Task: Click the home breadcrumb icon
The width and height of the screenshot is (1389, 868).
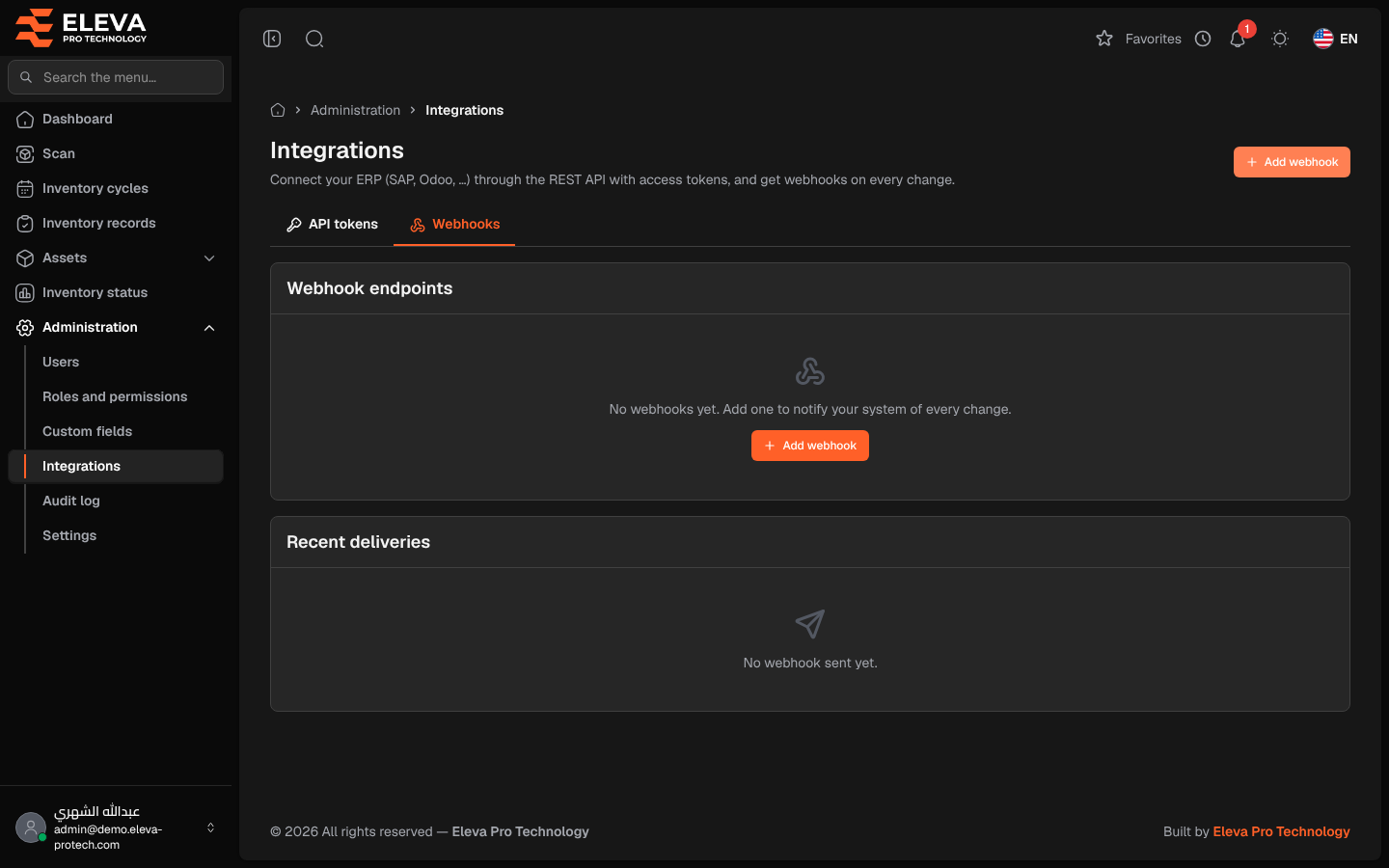Action: tap(278, 110)
